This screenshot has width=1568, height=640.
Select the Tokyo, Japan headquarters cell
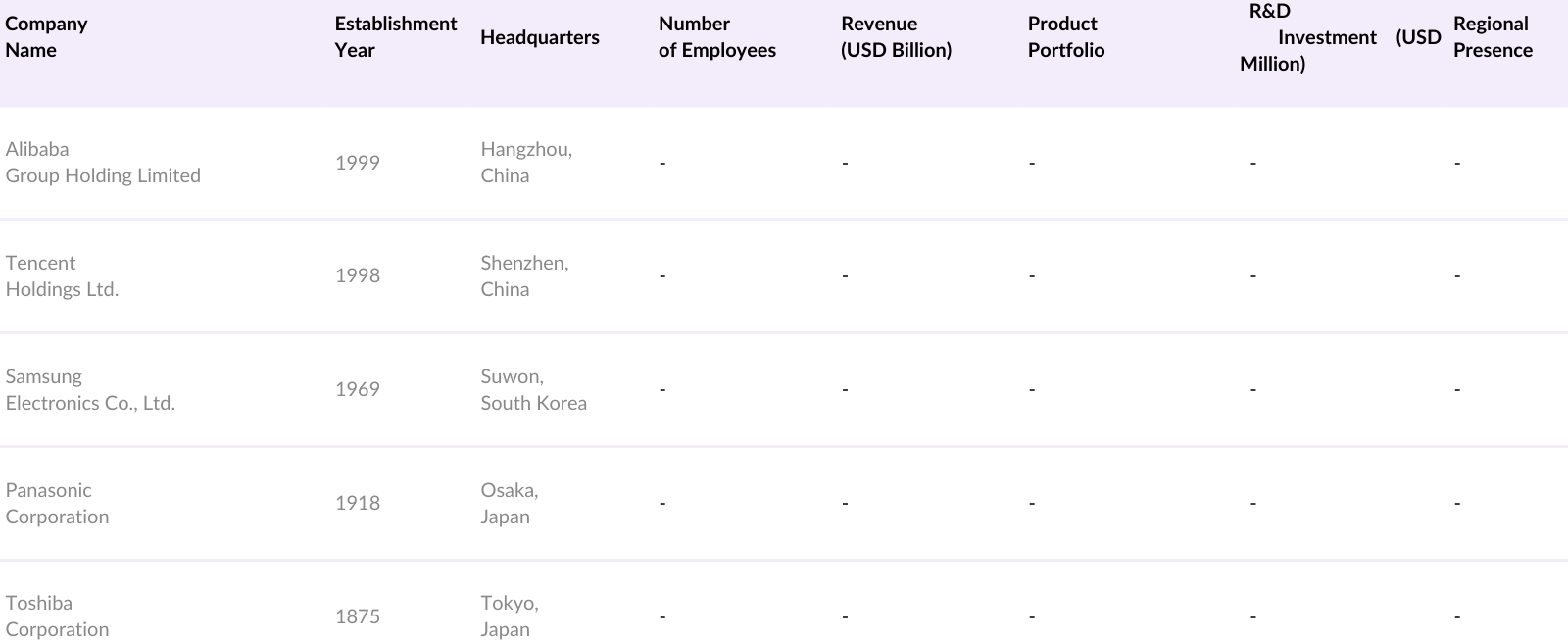click(509, 616)
